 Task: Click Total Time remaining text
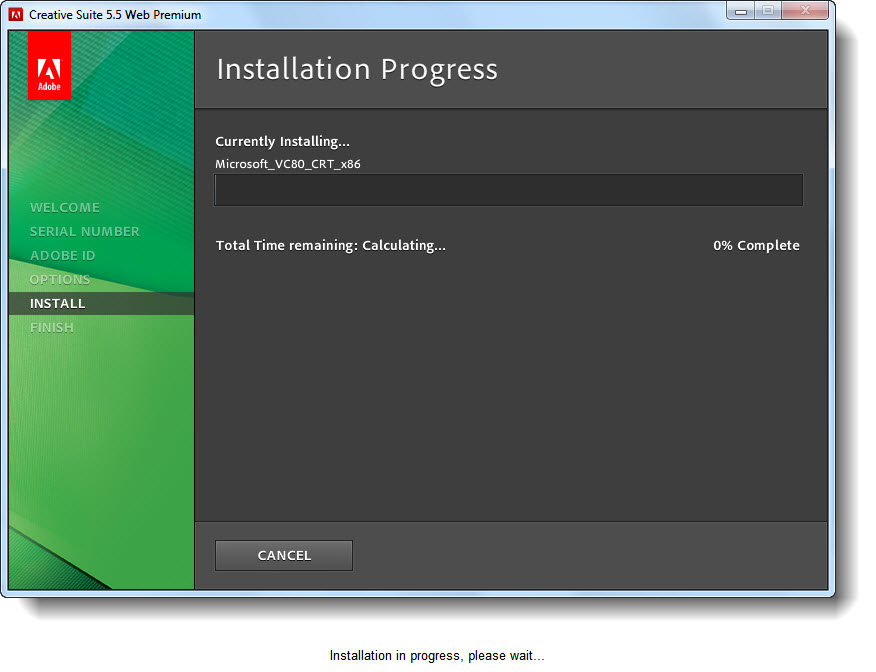tap(331, 246)
